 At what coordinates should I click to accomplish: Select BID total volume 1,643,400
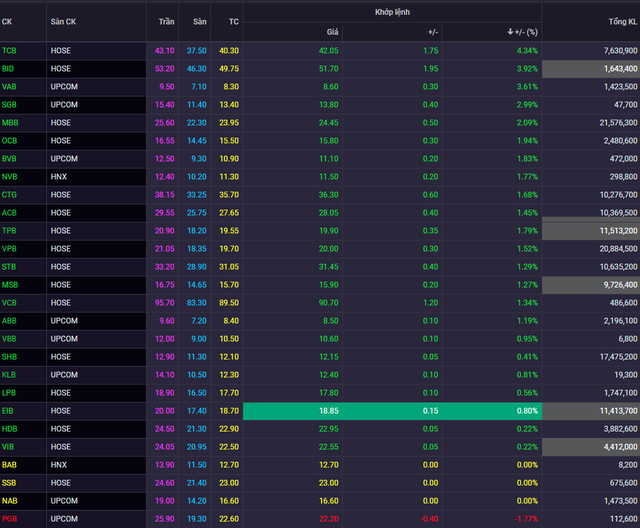click(620, 69)
